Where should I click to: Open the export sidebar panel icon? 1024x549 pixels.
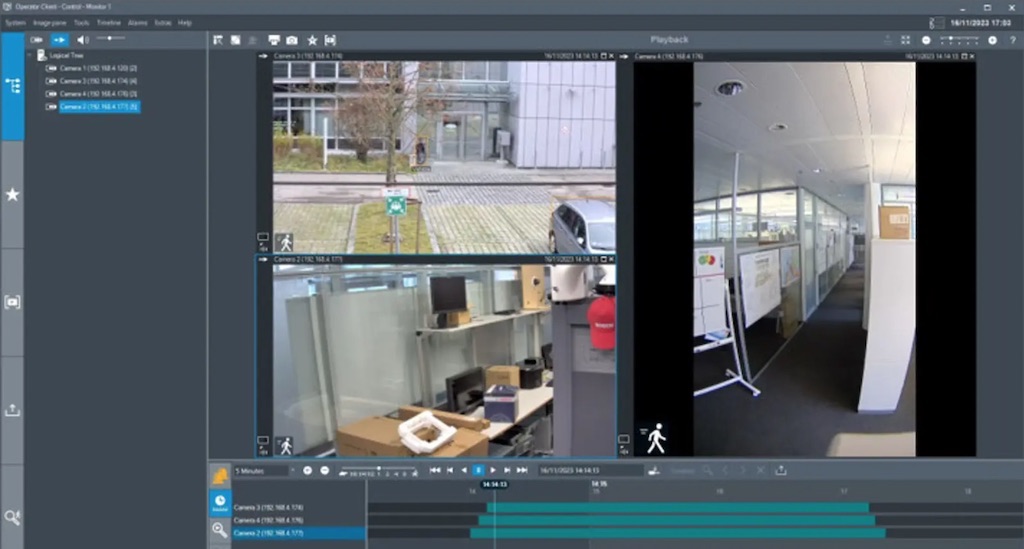coord(12,410)
